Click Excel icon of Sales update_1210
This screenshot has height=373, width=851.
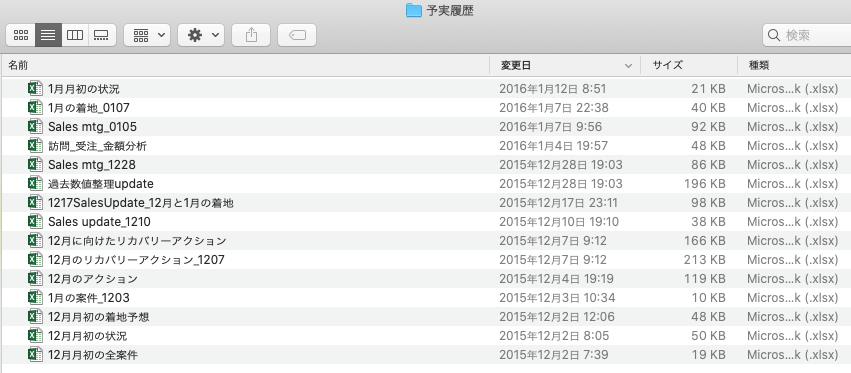35,222
